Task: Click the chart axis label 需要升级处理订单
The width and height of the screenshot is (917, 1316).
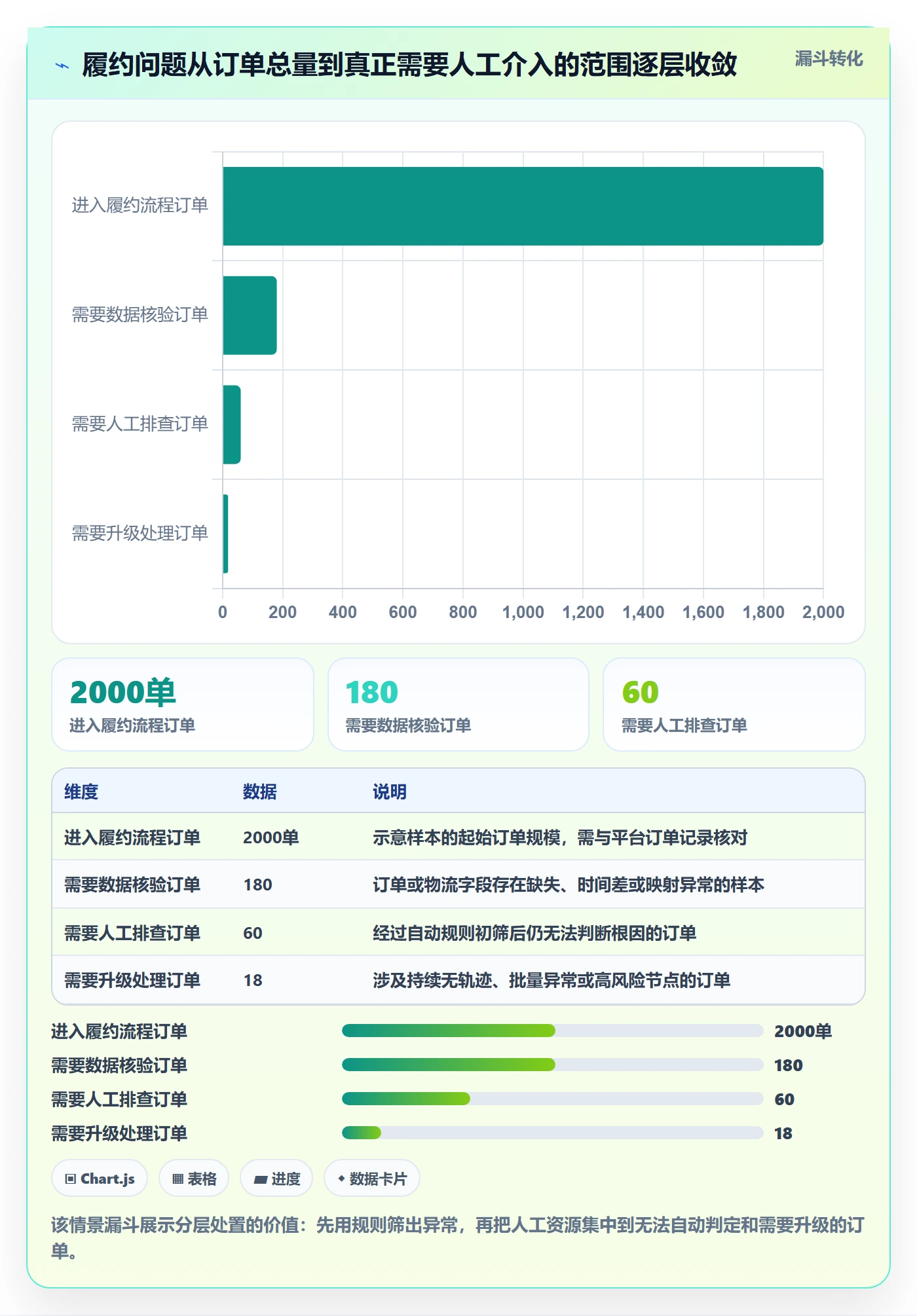Action: tap(140, 534)
